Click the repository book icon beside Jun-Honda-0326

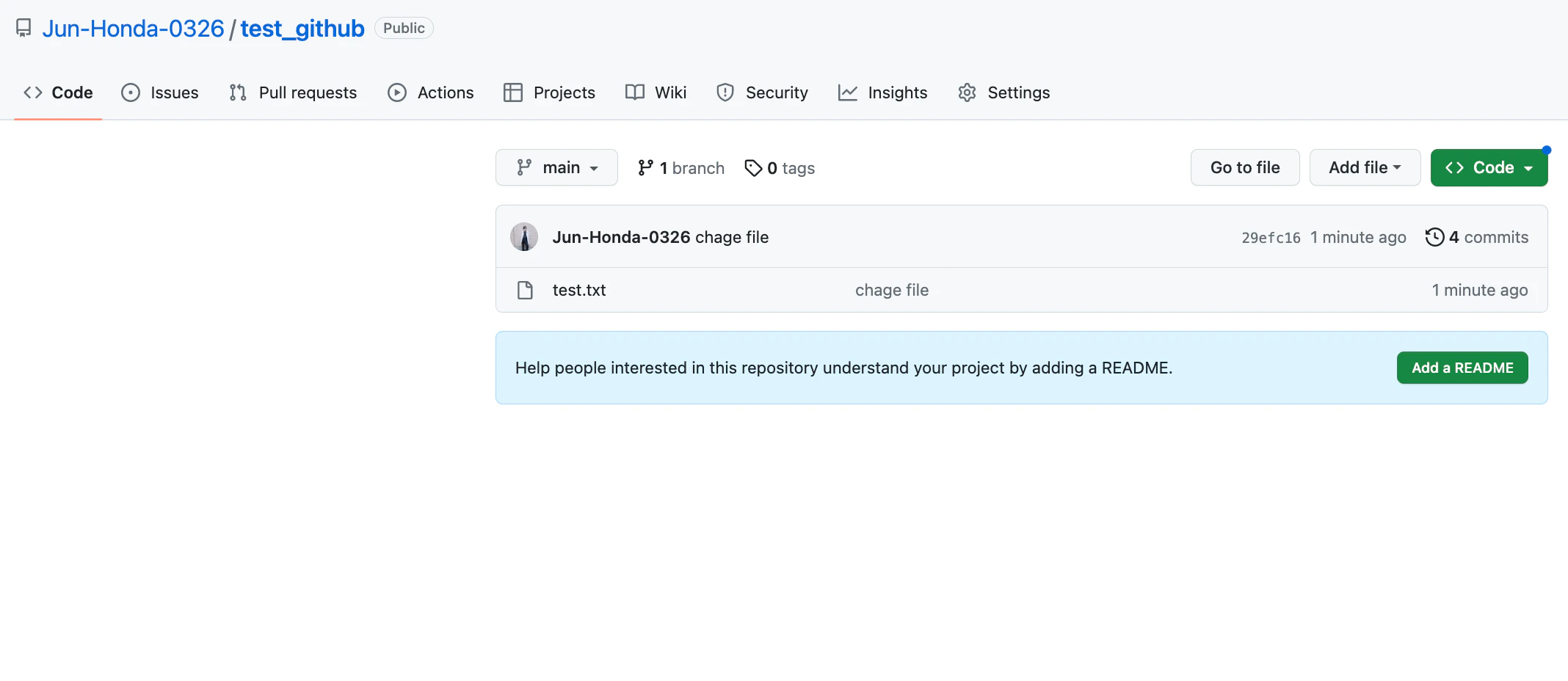23,29
